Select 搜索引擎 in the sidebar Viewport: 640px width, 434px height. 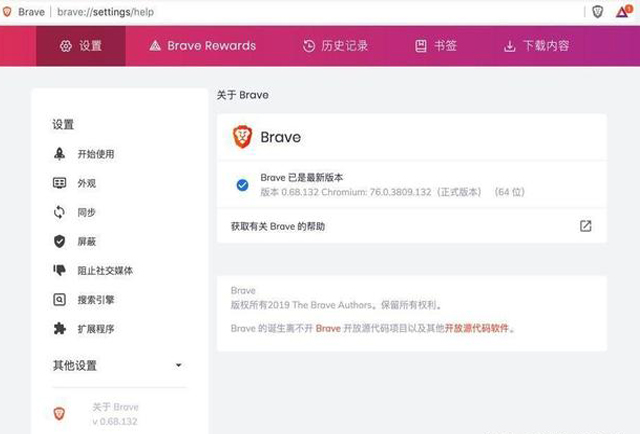[96, 300]
